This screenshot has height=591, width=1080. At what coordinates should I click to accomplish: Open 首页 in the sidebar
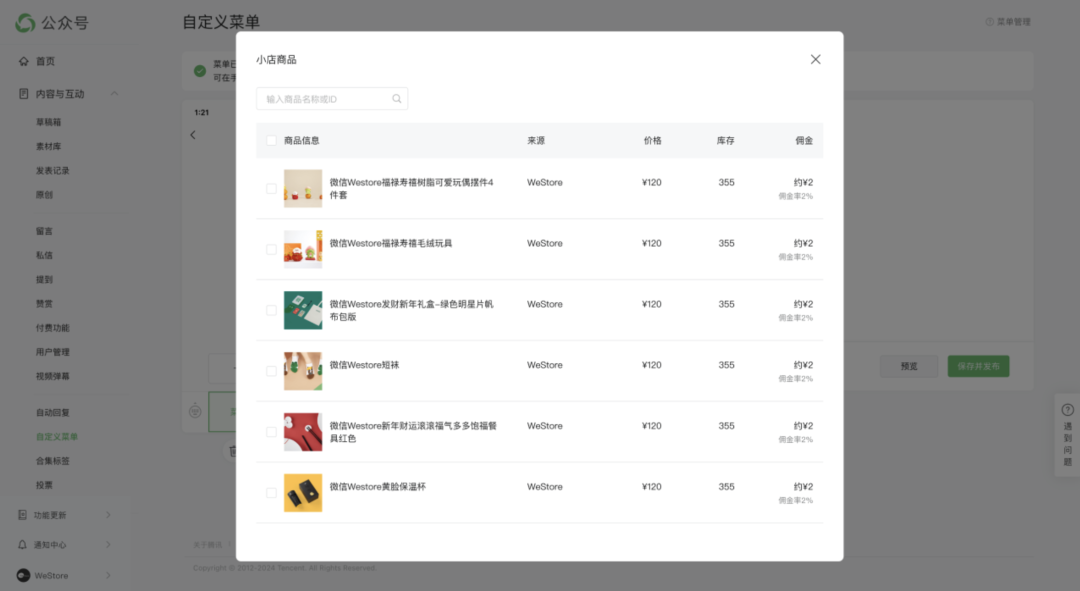(45, 61)
